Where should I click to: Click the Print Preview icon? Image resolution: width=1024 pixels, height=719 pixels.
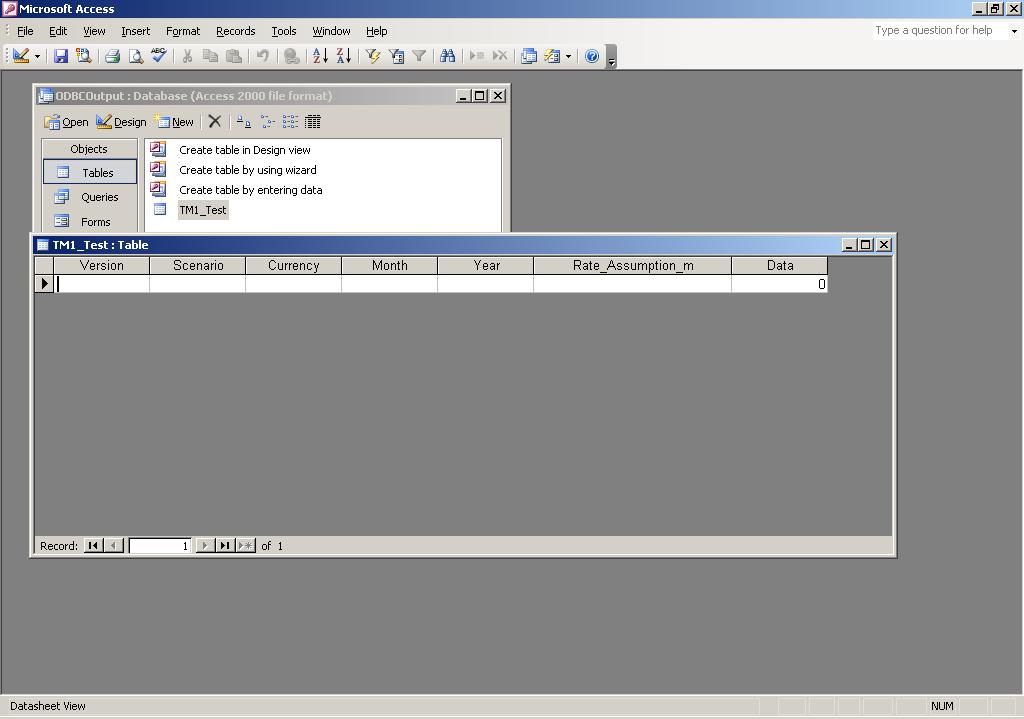[135, 56]
